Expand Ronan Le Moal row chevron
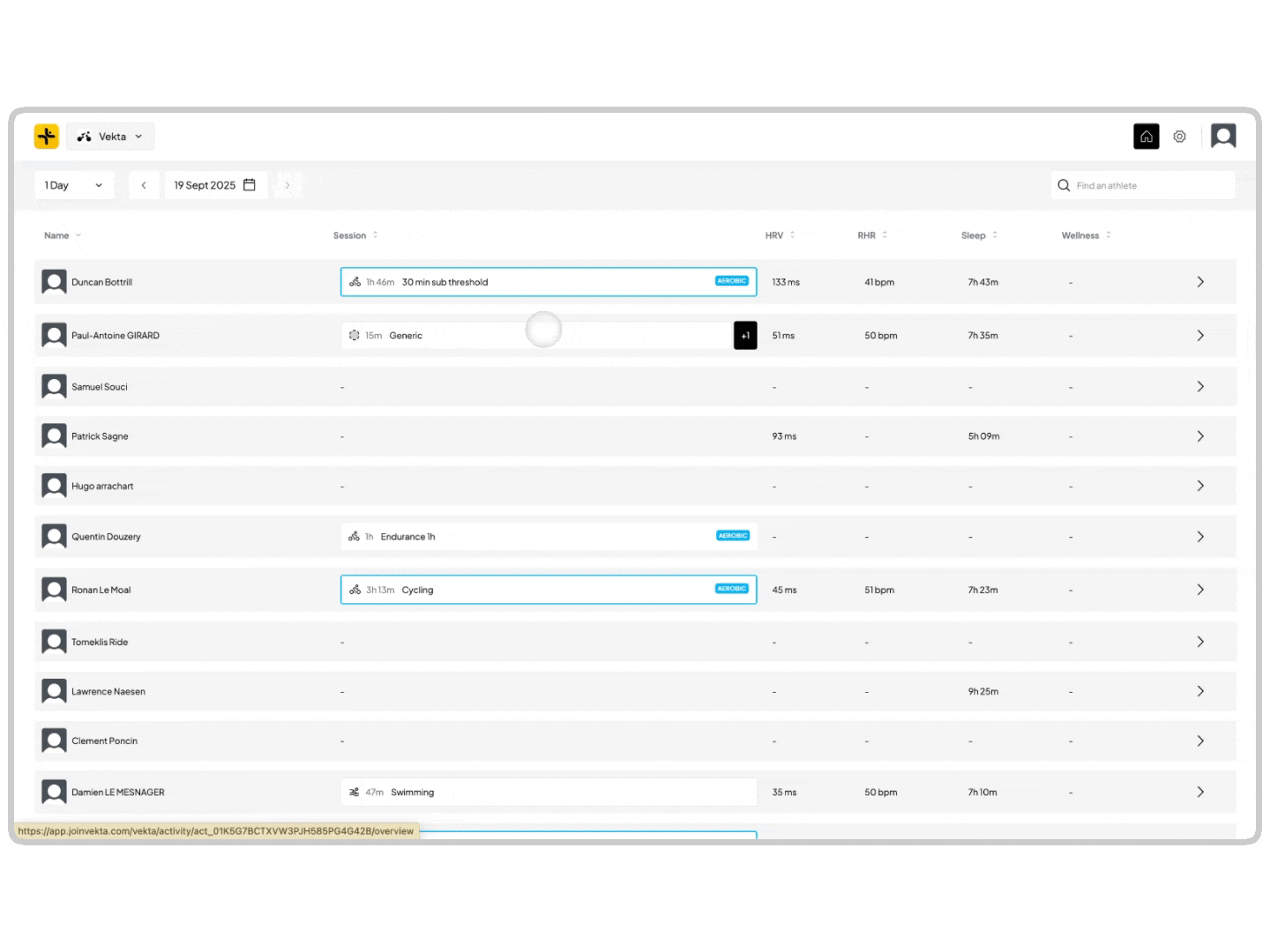This screenshot has height=952, width=1270. click(x=1200, y=590)
